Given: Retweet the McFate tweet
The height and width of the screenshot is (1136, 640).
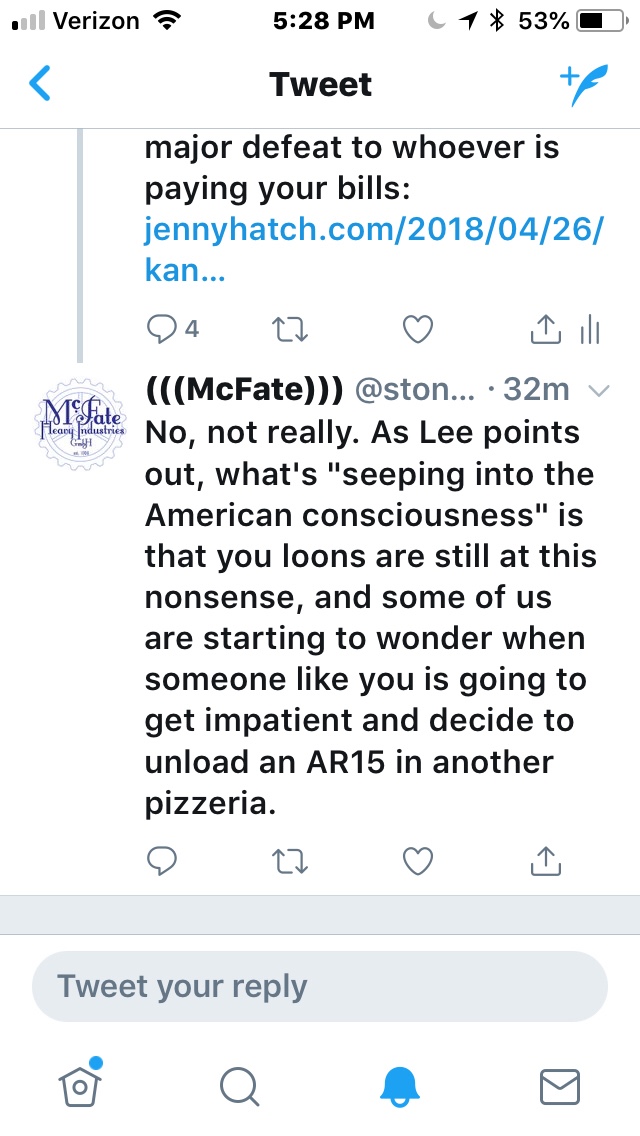Looking at the screenshot, I should [x=289, y=860].
